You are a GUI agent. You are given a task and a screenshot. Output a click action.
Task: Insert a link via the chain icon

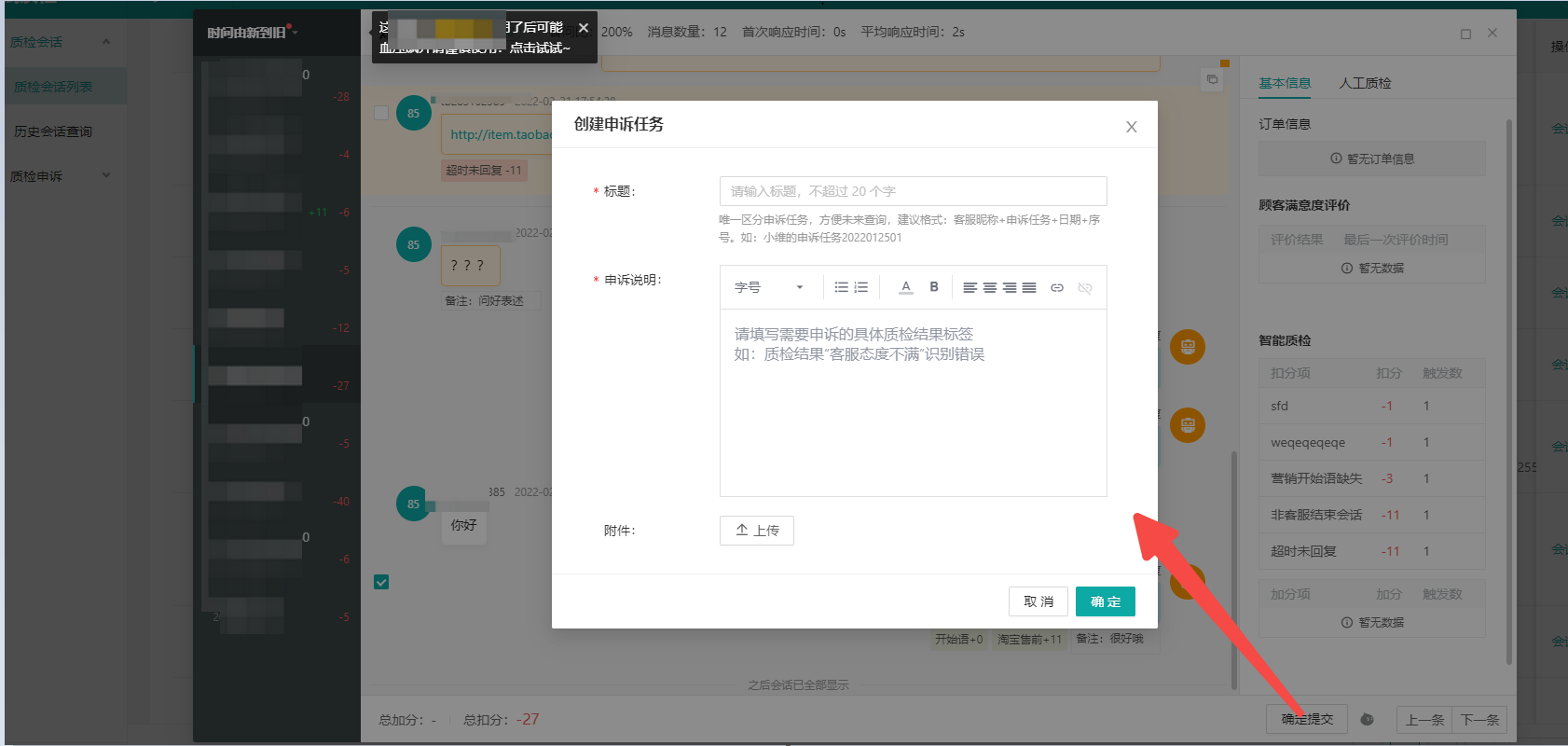(x=1057, y=287)
